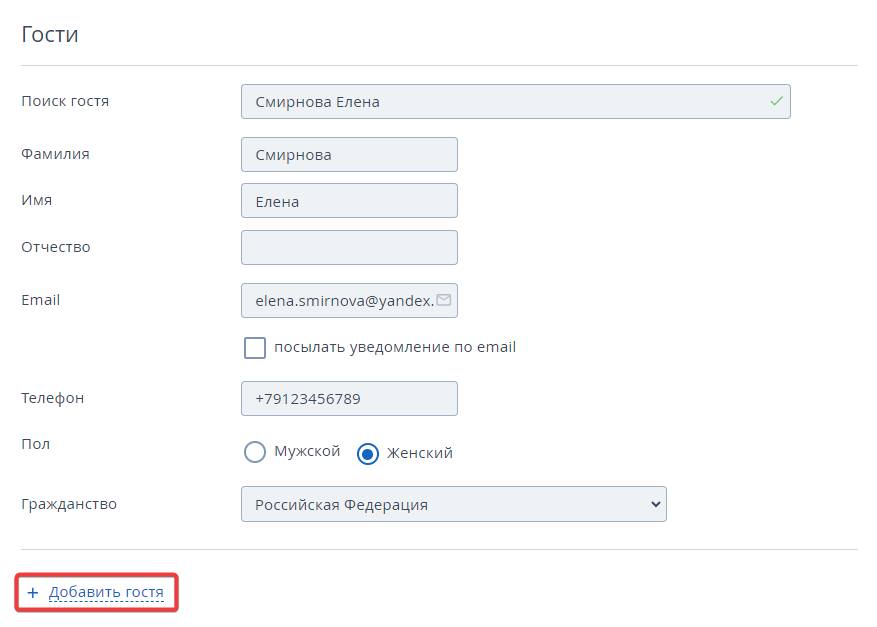Click the plus icon beside Добавить гостя
The image size is (877, 627).
(33, 593)
